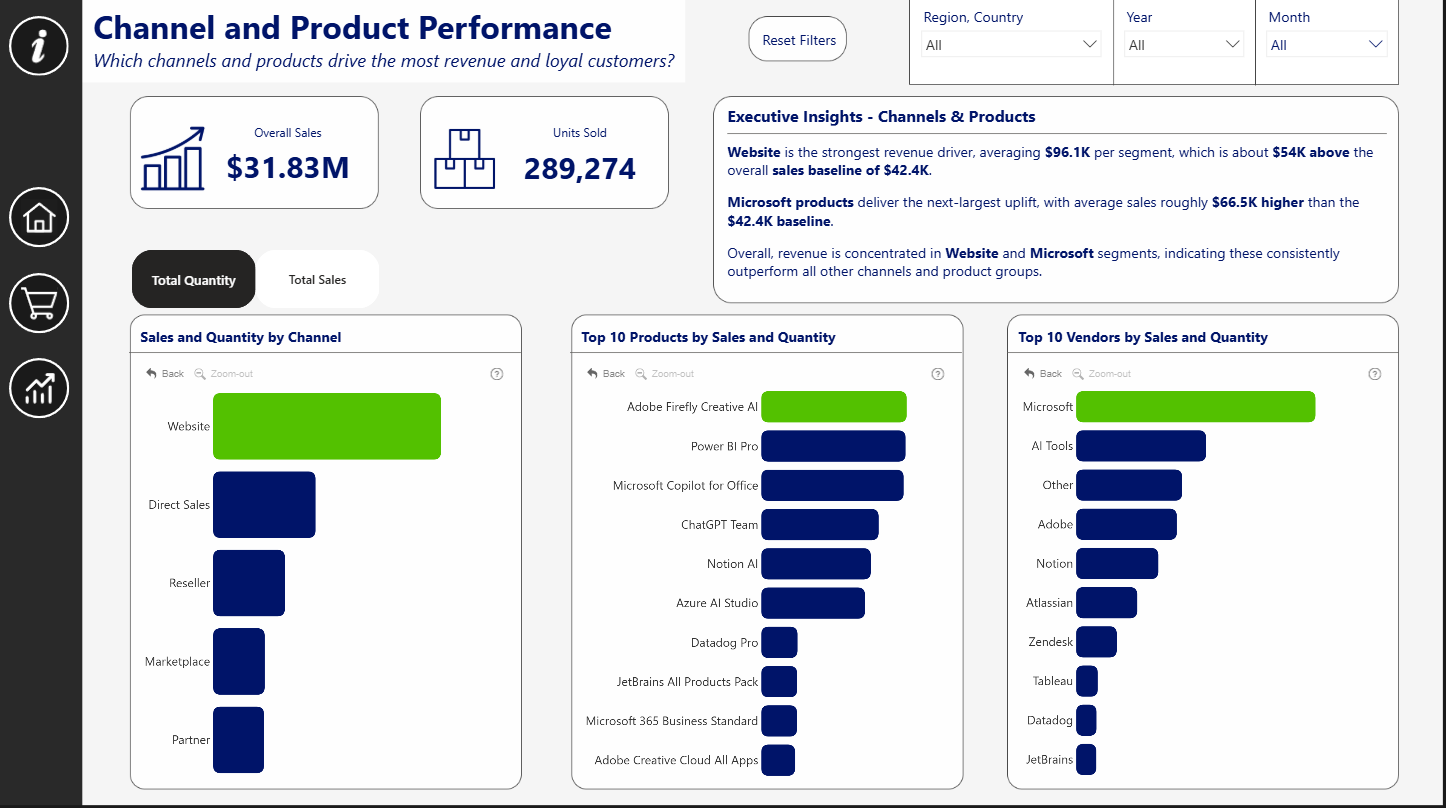Select the Datadog vendor bar
The width and height of the screenshot is (1446, 808).
pyautogui.click(x=1086, y=721)
